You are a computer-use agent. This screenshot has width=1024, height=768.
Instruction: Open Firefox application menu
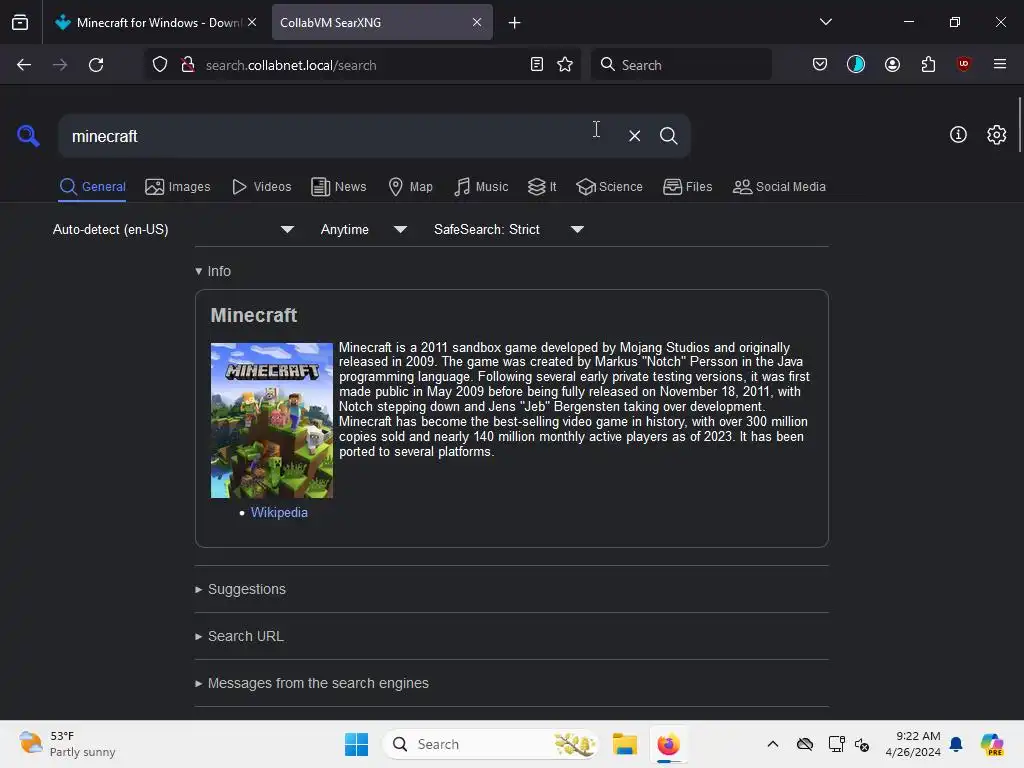point(999,65)
